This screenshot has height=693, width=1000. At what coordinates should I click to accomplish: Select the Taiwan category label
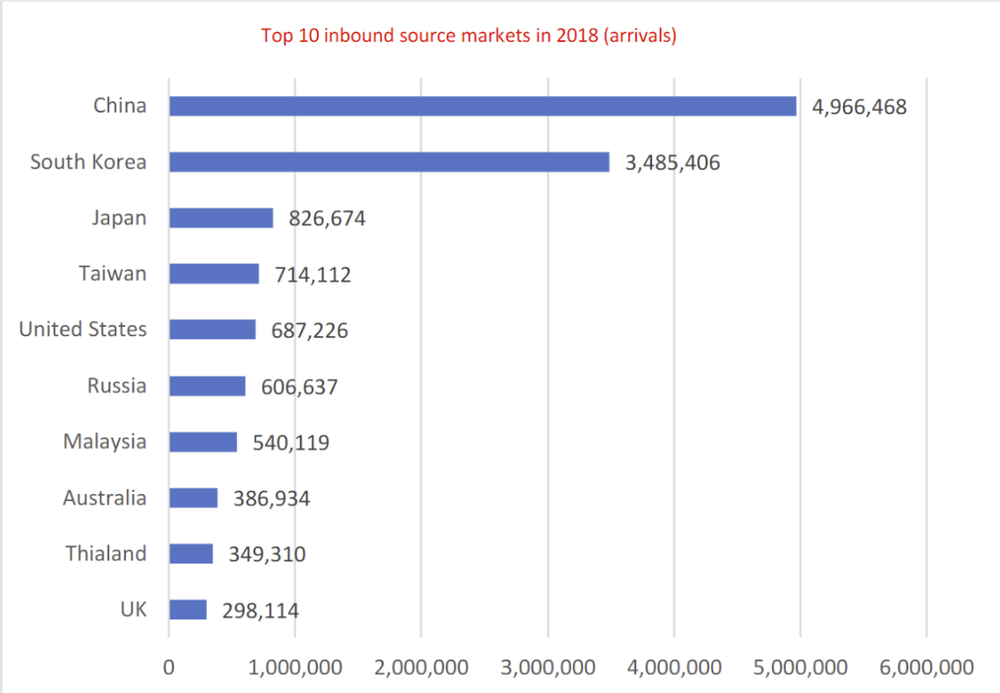tap(113, 274)
